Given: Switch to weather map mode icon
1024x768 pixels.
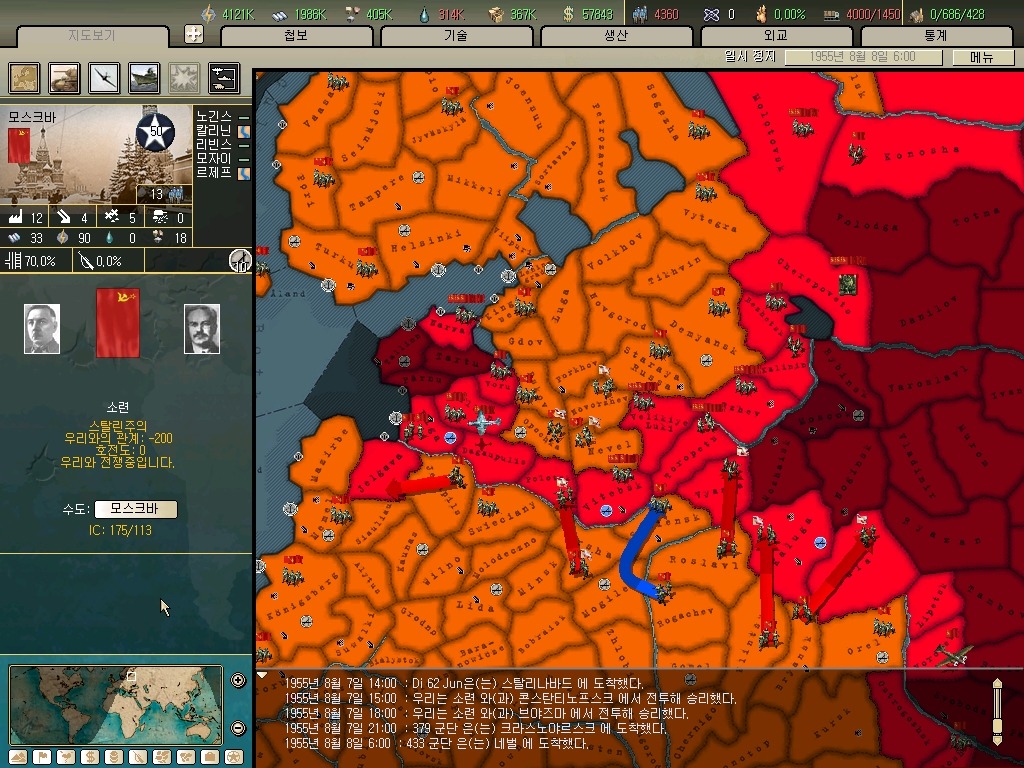Looking at the screenshot, I should point(66,758).
